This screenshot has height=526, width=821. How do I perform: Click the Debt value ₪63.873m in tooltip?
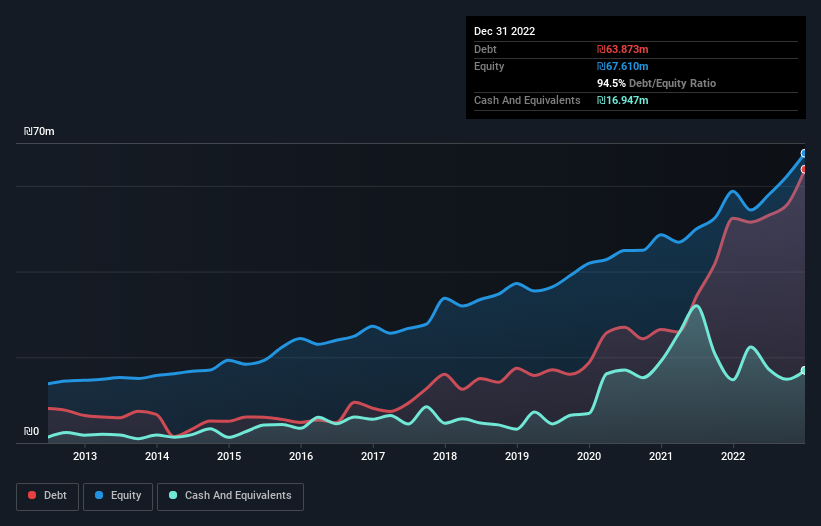(623, 49)
